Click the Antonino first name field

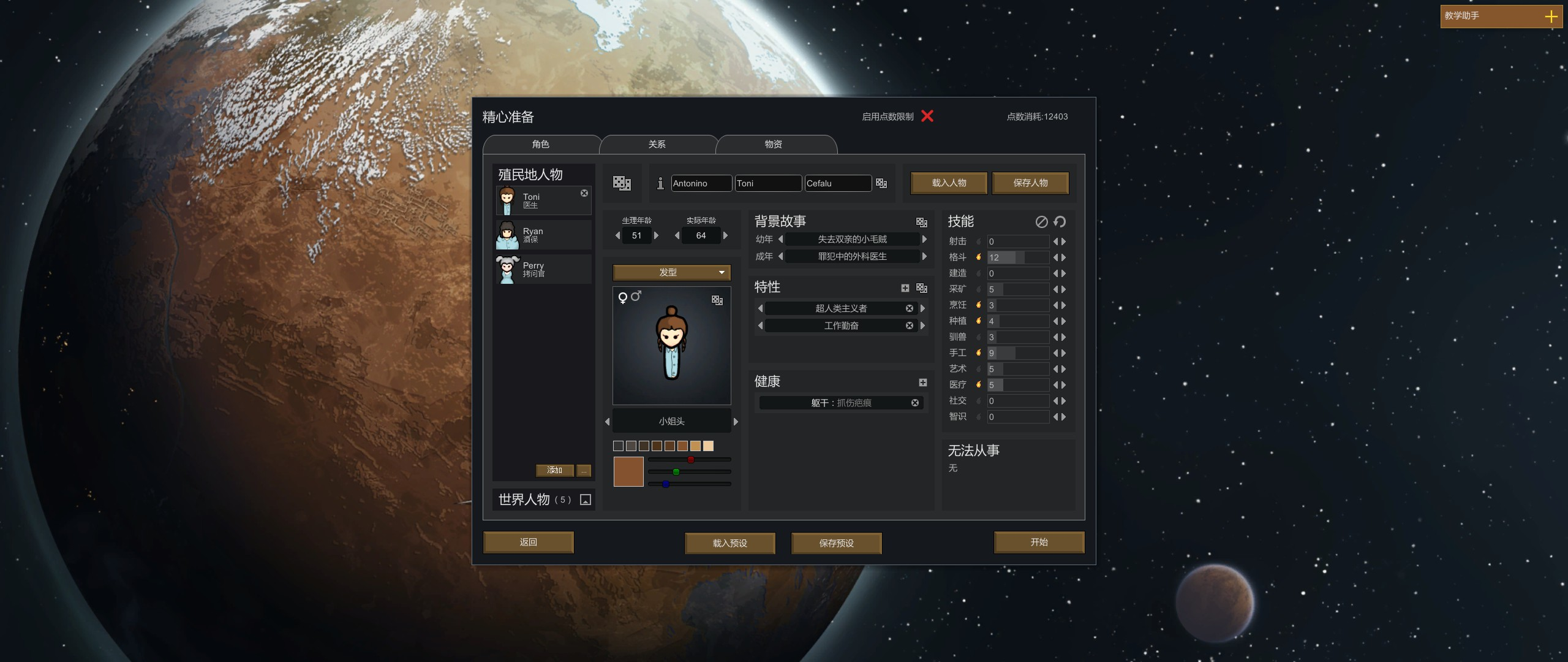coord(701,183)
